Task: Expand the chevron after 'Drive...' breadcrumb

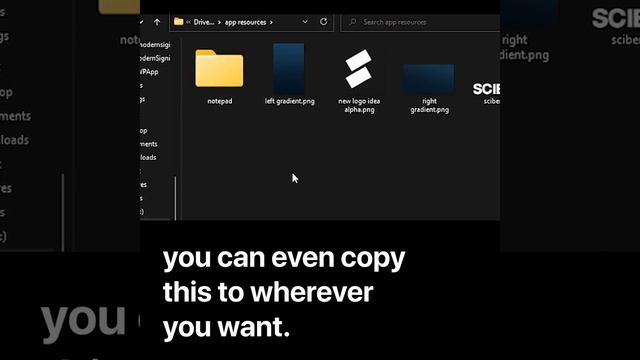Action: [219, 22]
